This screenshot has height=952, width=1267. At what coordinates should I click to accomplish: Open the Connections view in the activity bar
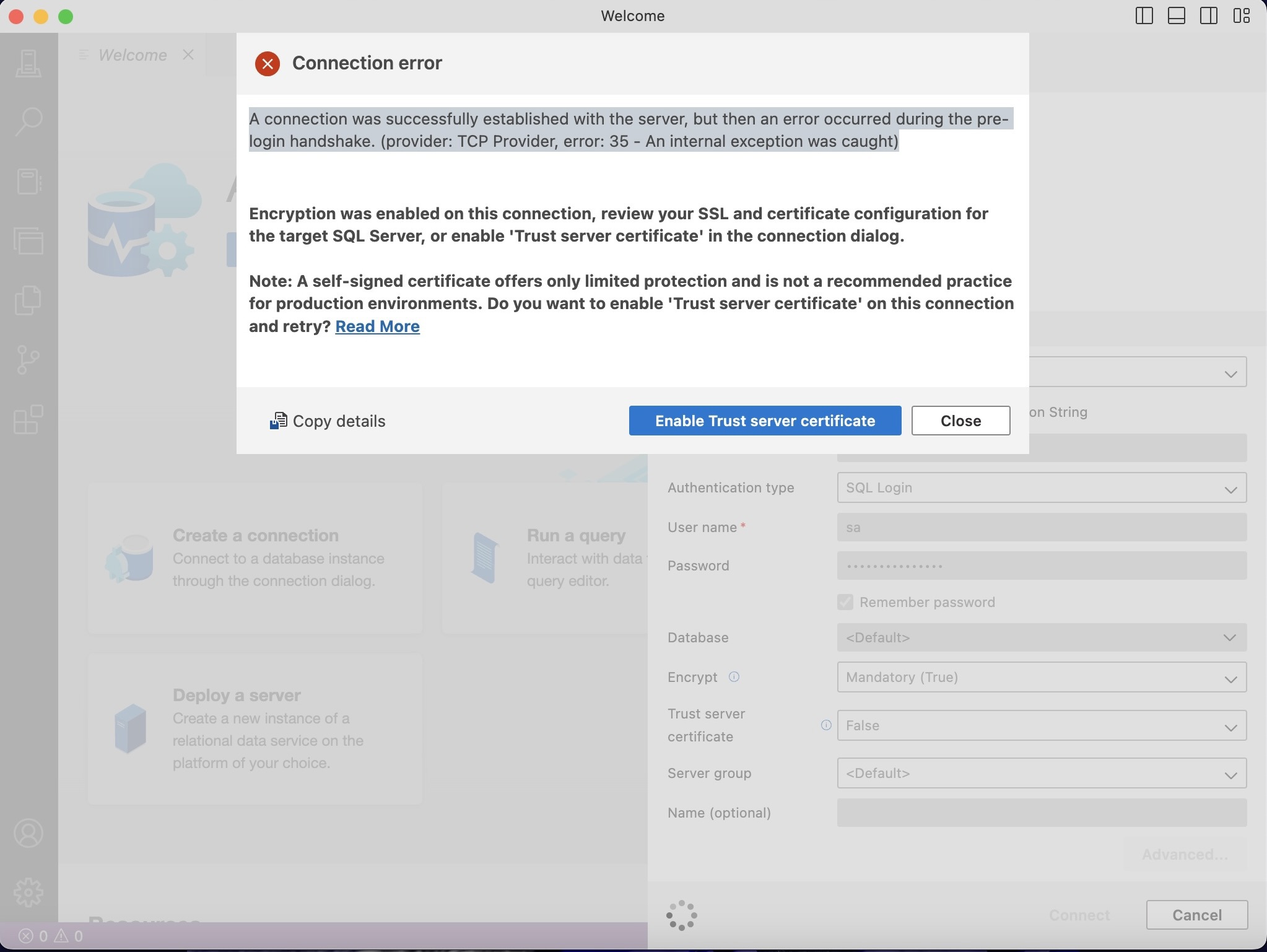click(x=28, y=64)
